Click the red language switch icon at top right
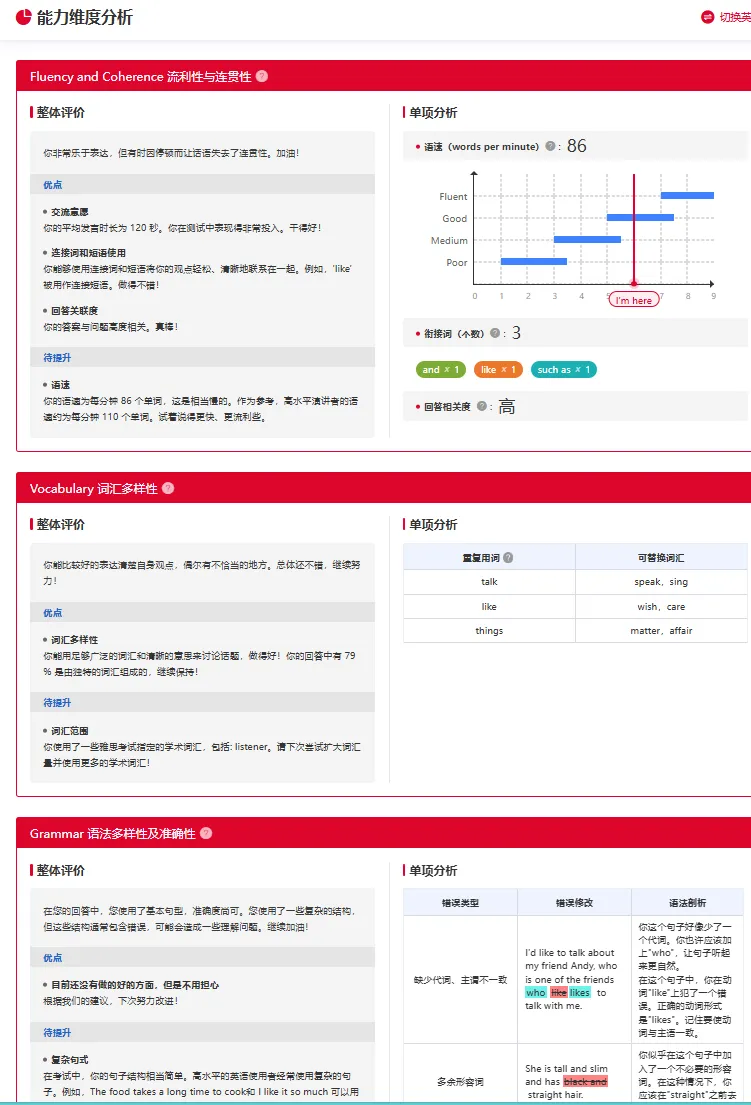Screen dimensions: 751x1105 coord(707,17)
